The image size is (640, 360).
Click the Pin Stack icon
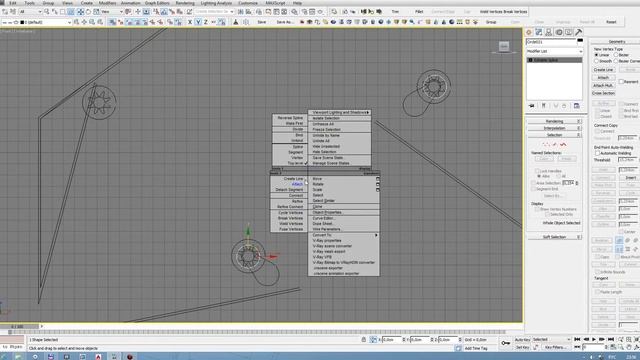[531, 106]
